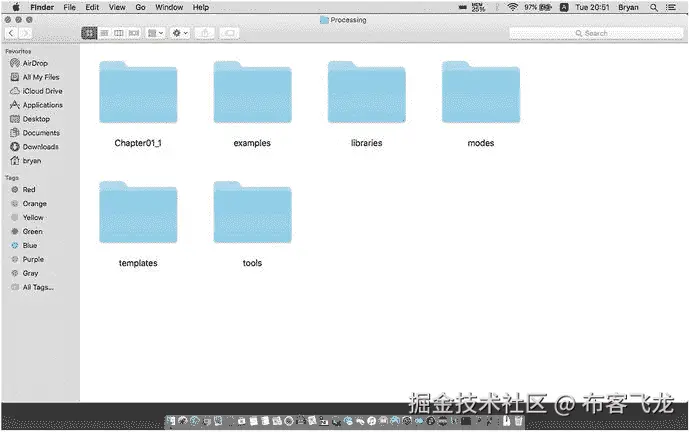Open the item arrangement dropdown
690x432 pixels.
155,33
